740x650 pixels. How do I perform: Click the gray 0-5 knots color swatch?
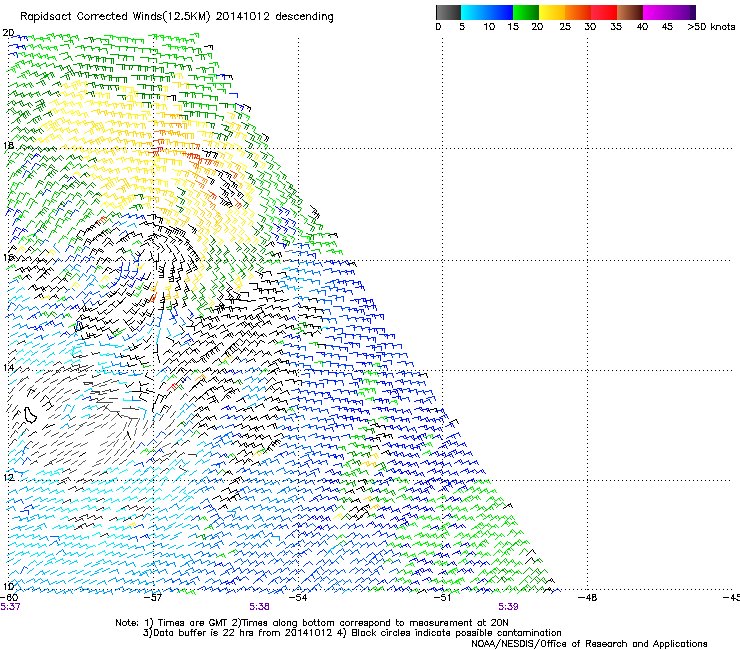pos(448,12)
